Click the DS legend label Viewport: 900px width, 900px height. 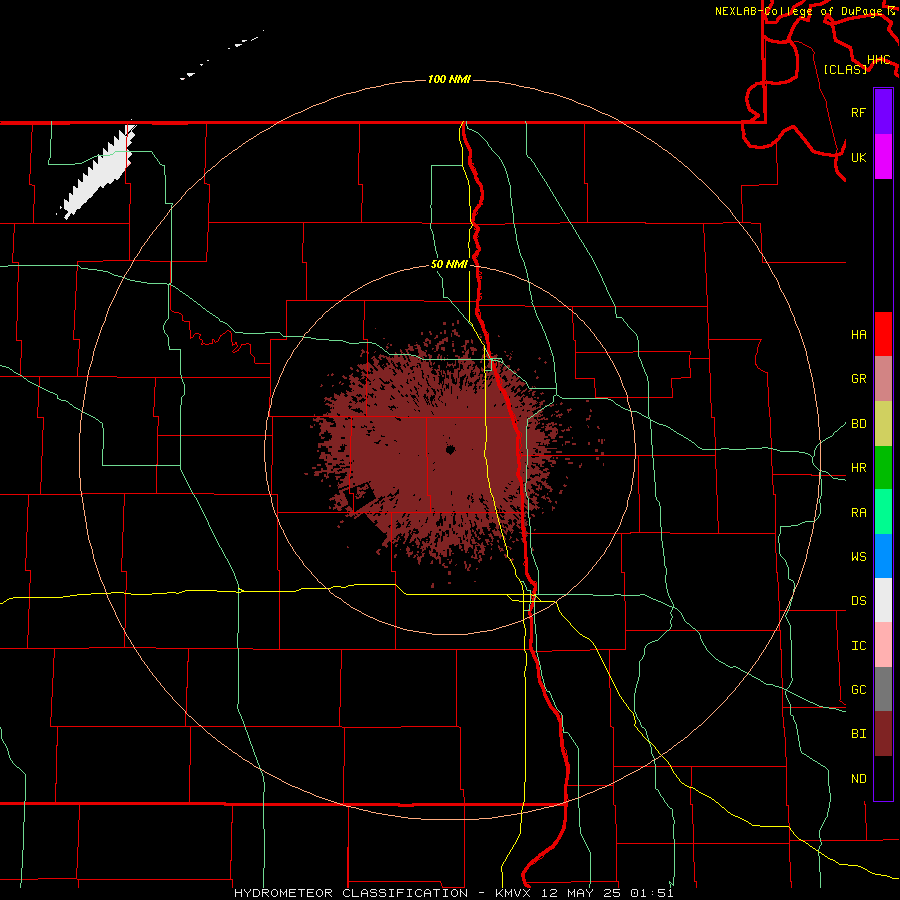click(858, 601)
